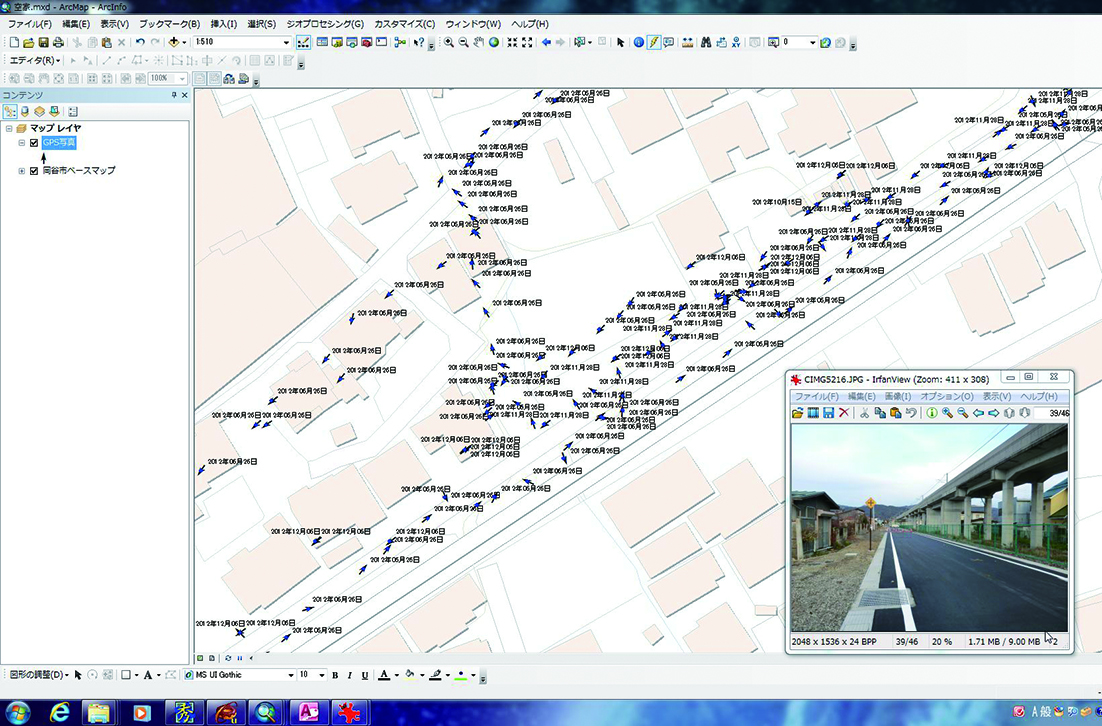Activate the Hyperlink lightning bolt tool
Screen dimensions: 1102x726
coord(653,43)
